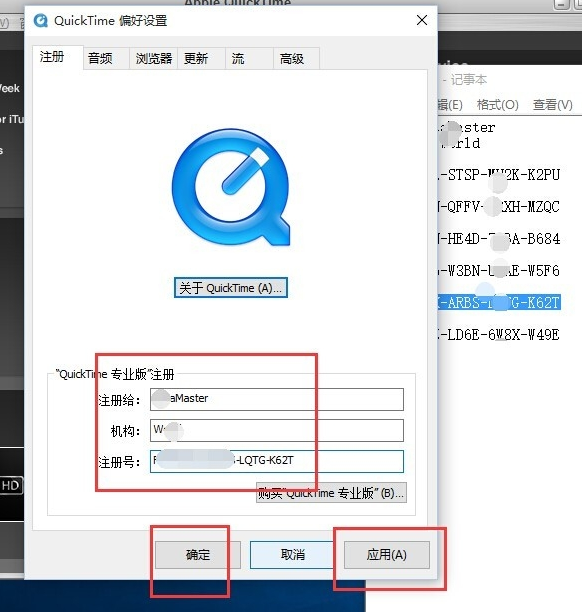
Task: Click the 确定 button
Action: [x=198, y=555]
